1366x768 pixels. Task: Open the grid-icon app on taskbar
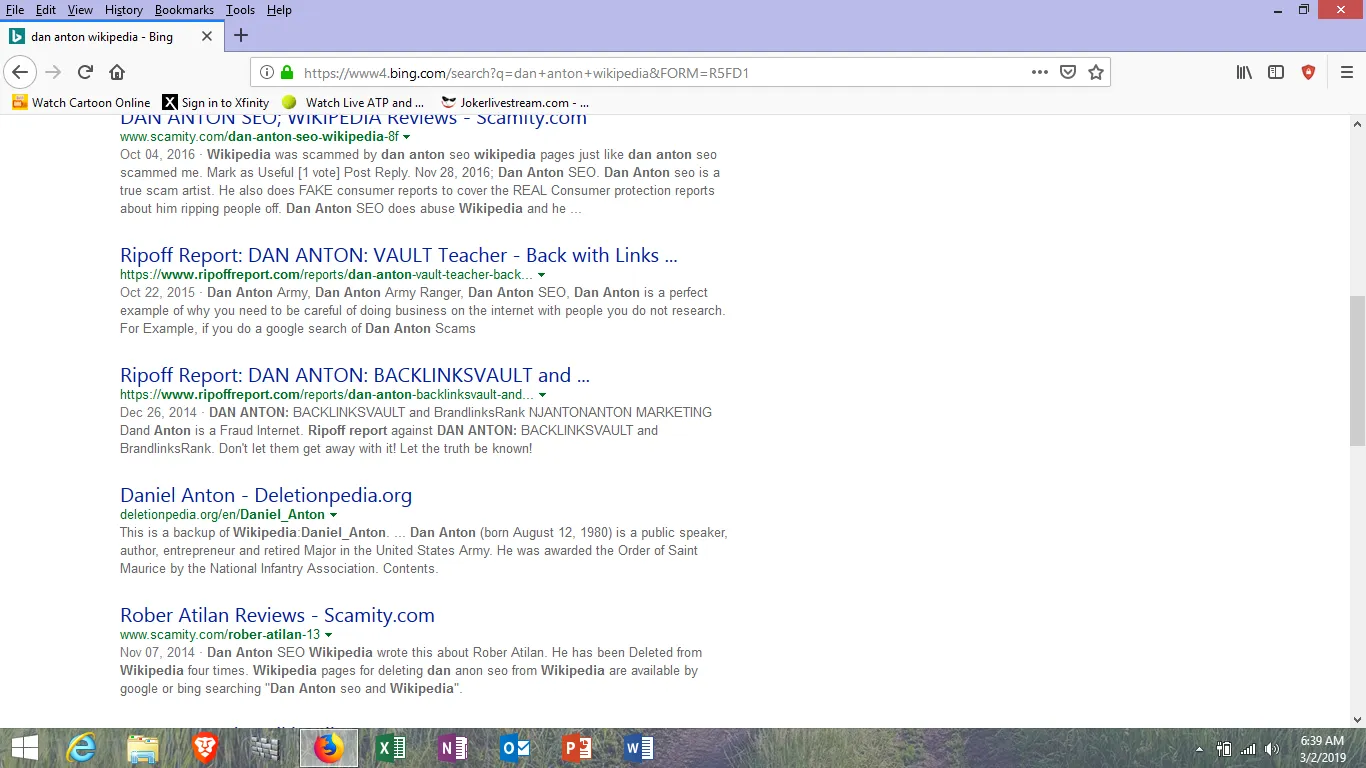point(267,748)
